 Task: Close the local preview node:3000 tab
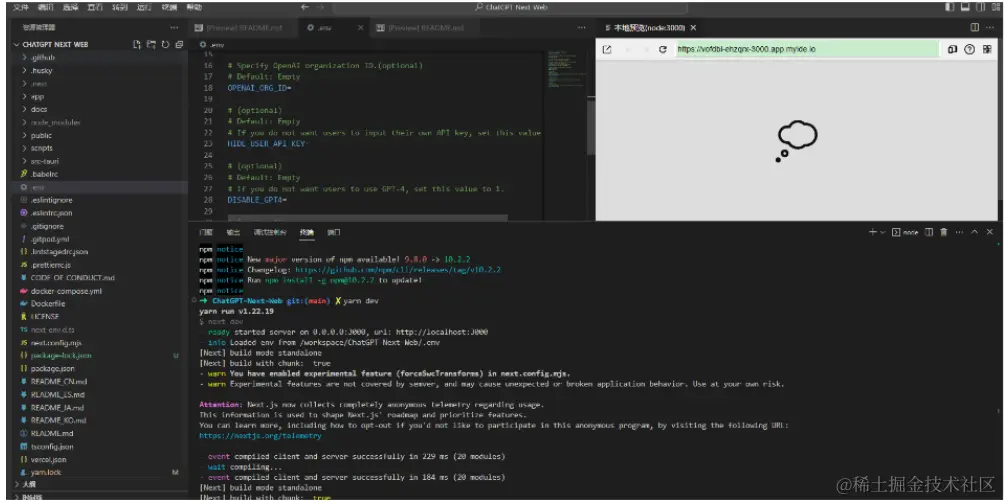[x=693, y=28]
